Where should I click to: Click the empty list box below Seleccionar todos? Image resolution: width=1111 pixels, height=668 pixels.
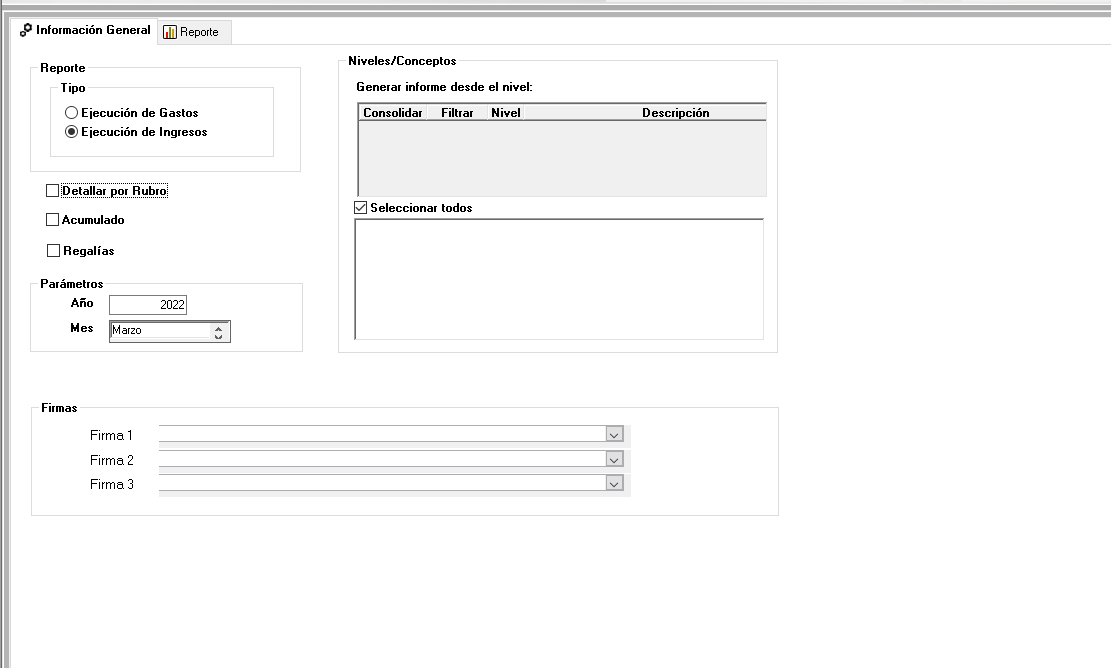pyautogui.click(x=559, y=279)
